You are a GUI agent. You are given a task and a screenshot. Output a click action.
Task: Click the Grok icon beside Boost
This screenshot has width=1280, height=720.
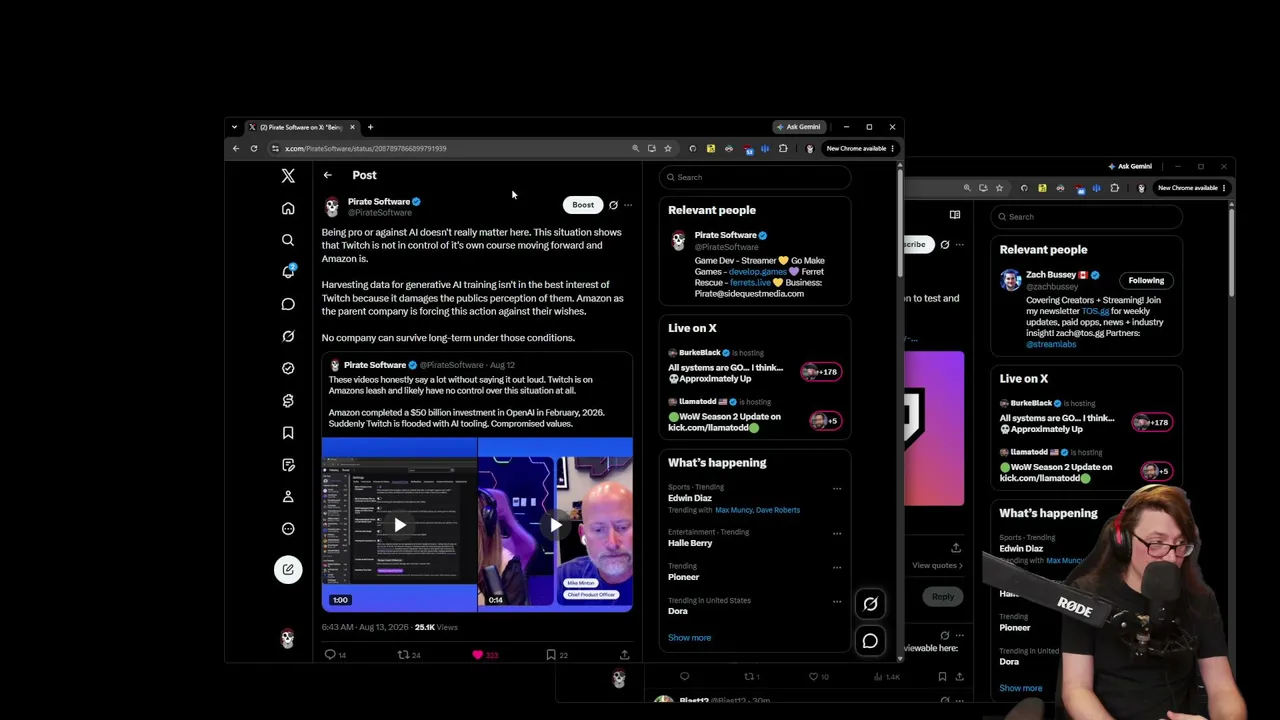(x=613, y=205)
